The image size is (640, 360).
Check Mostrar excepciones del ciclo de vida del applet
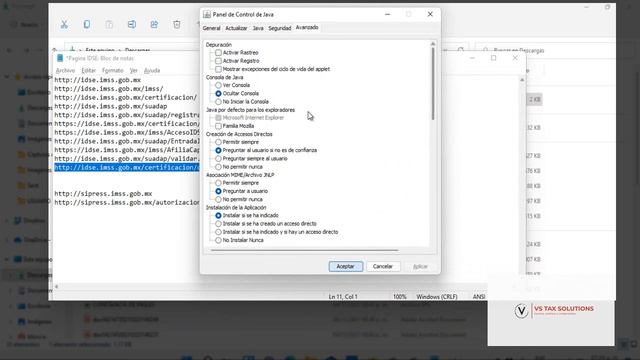(218, 69)
